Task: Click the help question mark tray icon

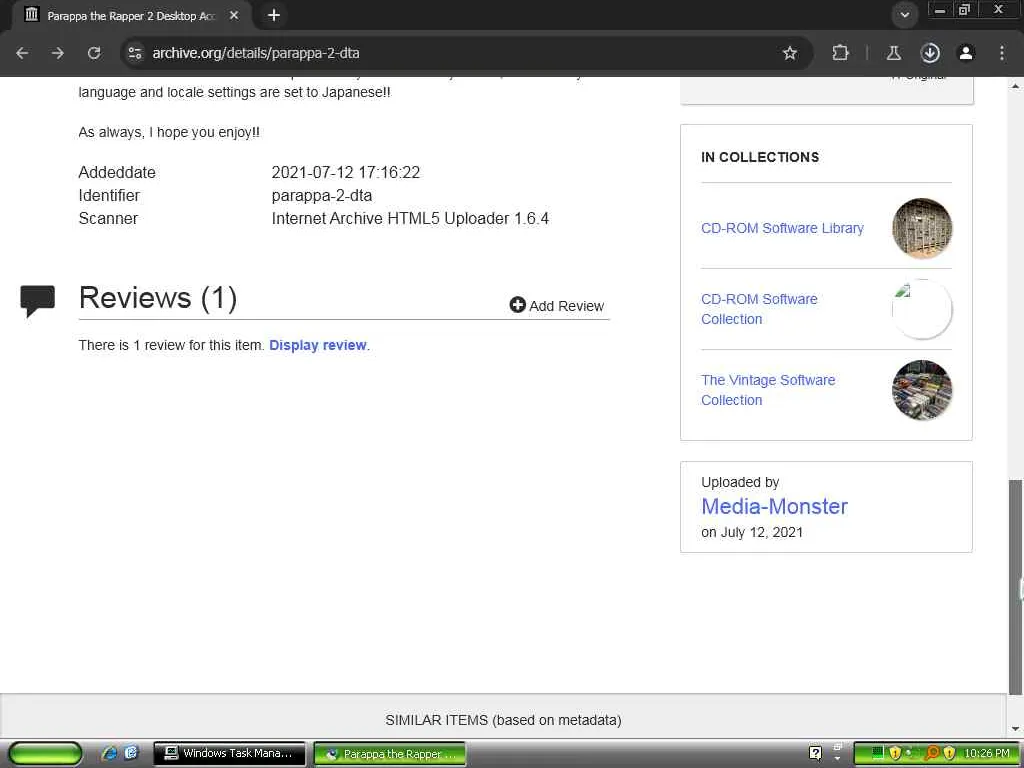Action: [x=815, y=754]
